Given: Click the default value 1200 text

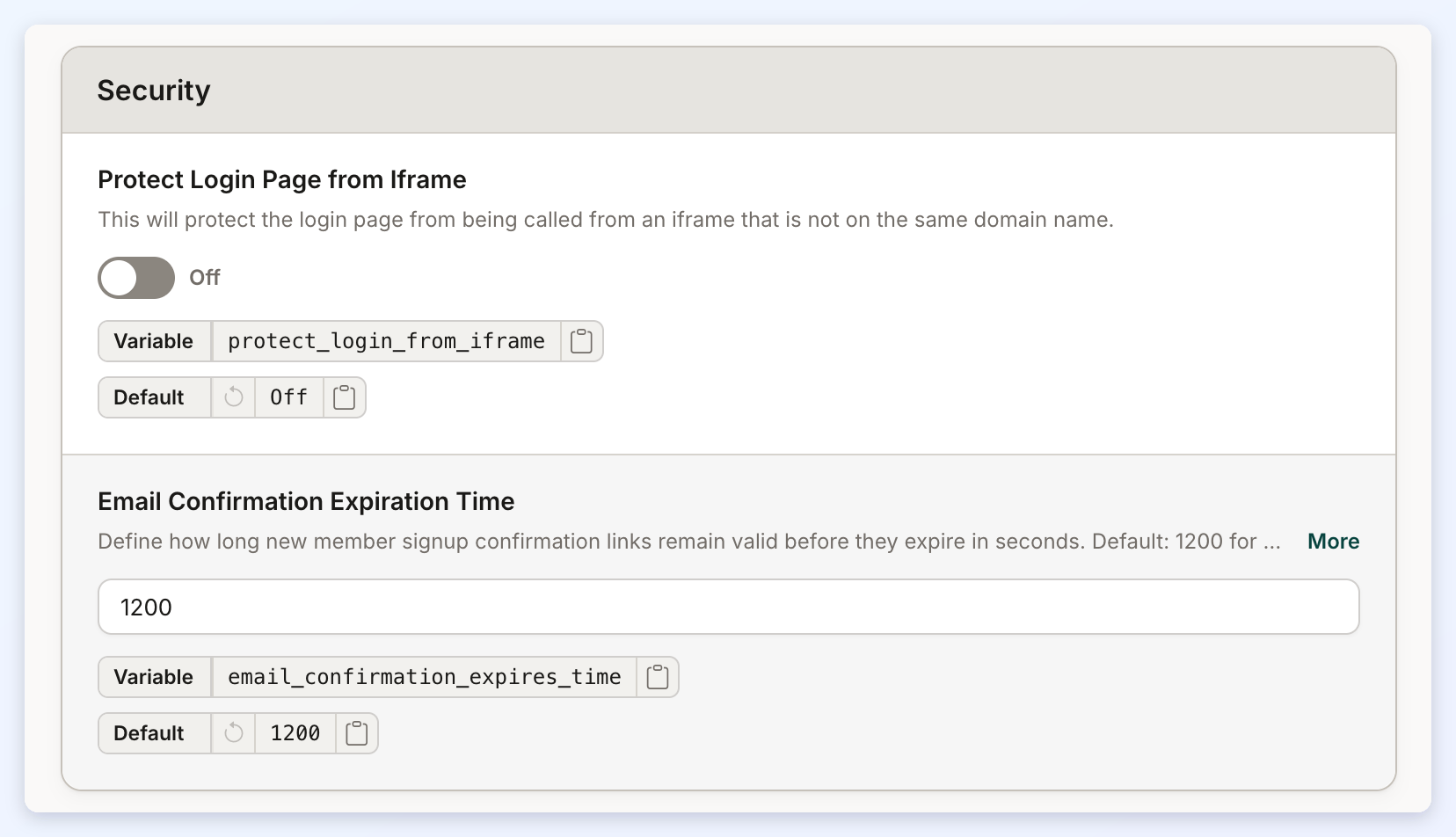Looking at the screenshot, I should [x=295, y=733].
